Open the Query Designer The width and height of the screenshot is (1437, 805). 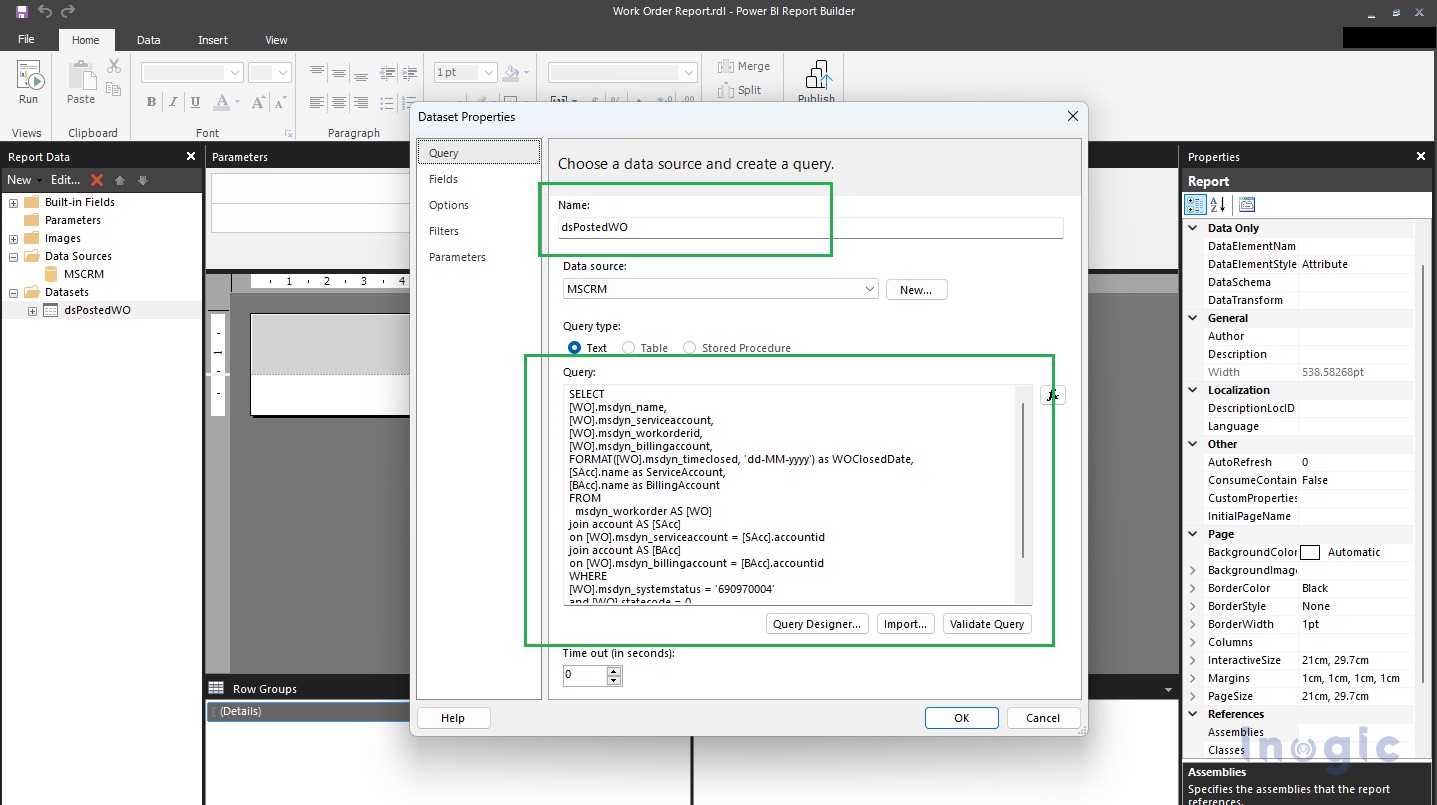point(816,623)
